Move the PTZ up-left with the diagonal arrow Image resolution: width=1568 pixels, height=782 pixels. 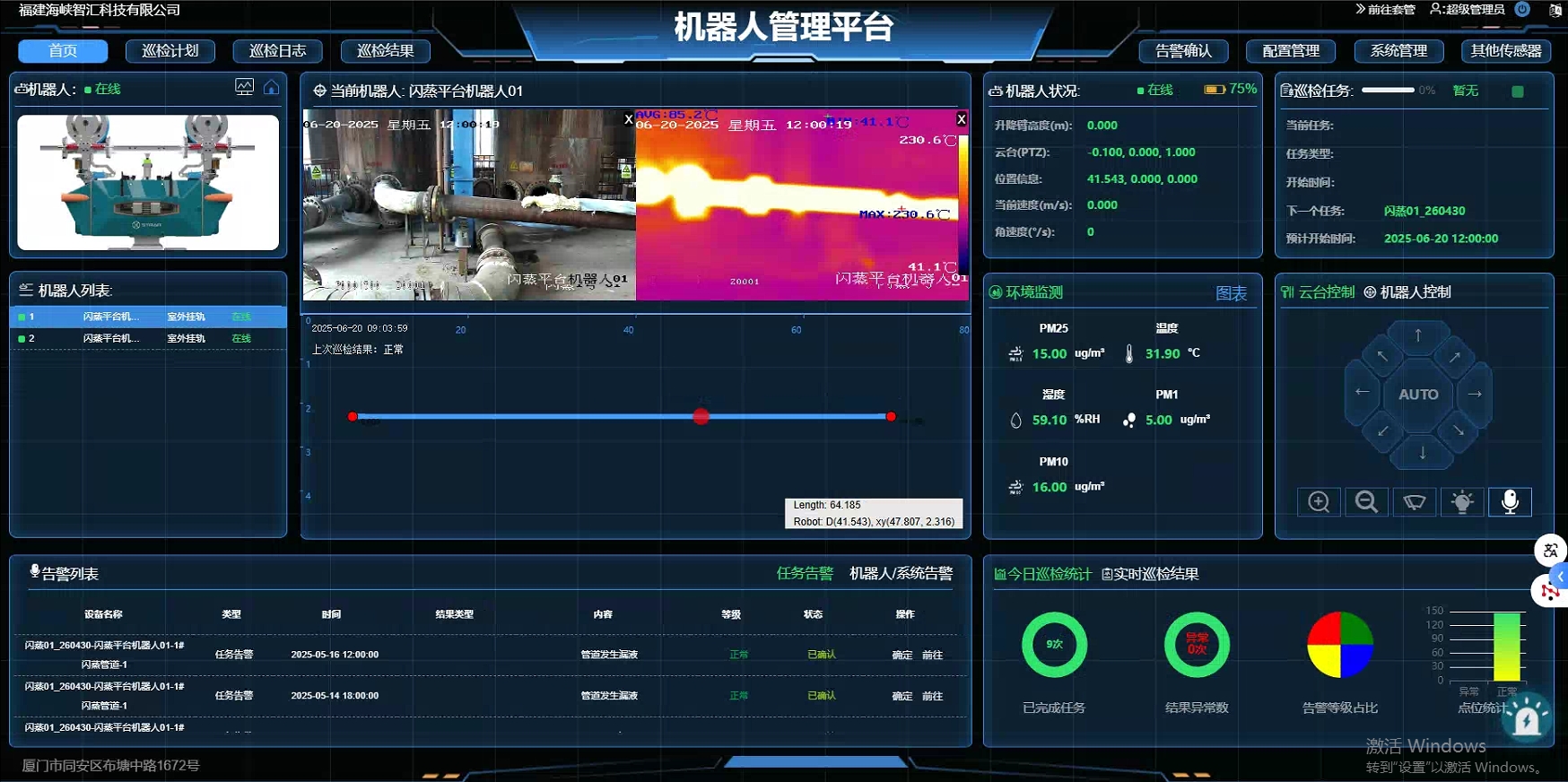(x=1382, y=356)
